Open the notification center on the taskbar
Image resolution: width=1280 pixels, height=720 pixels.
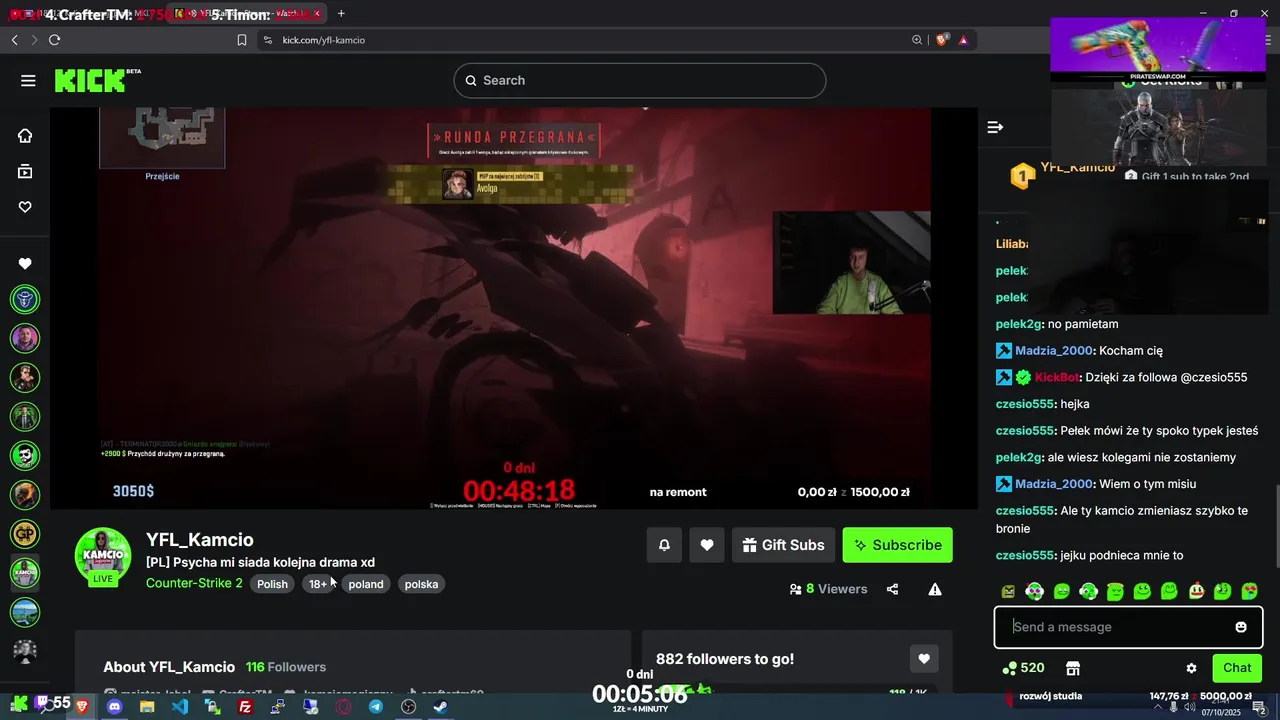tap(1259, 707)
